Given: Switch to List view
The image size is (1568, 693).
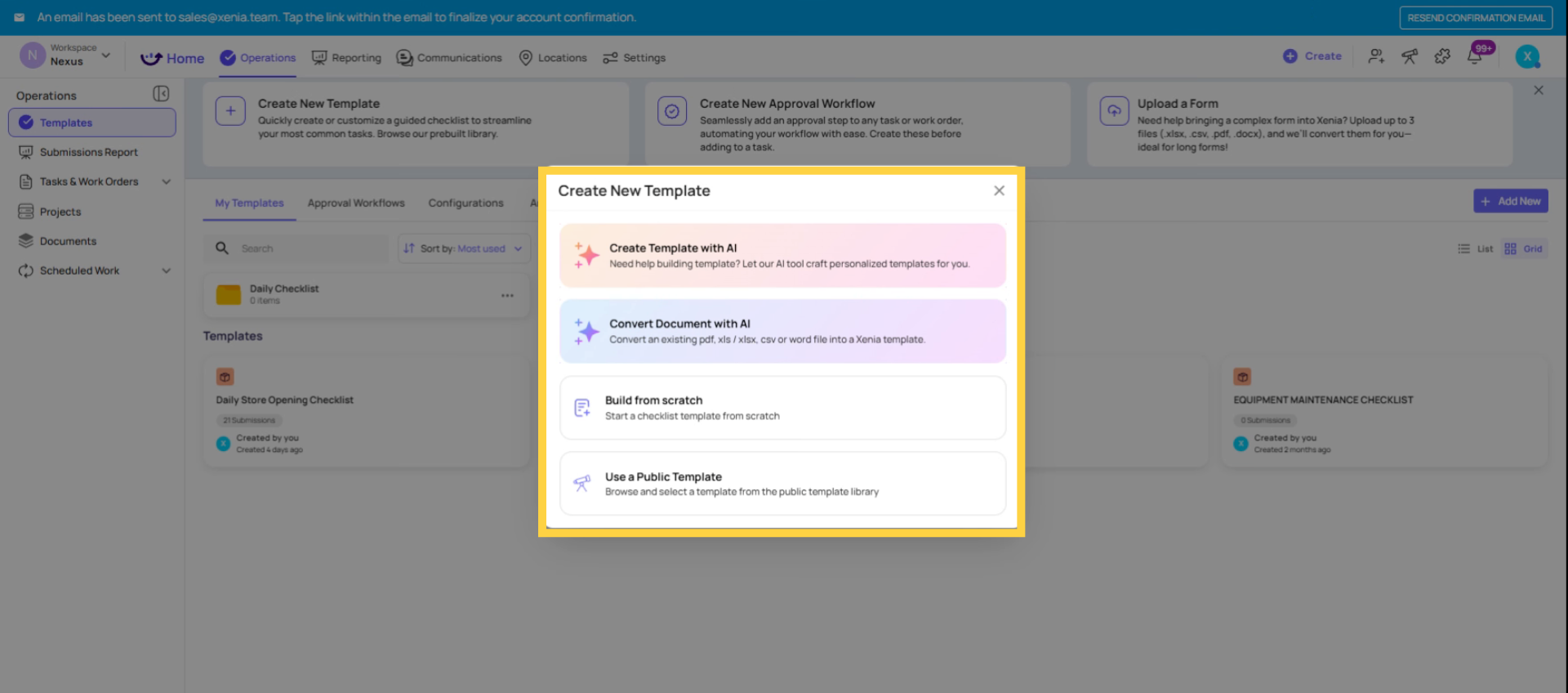Looking at the screenshot, I should click(x=1476, y=248).
